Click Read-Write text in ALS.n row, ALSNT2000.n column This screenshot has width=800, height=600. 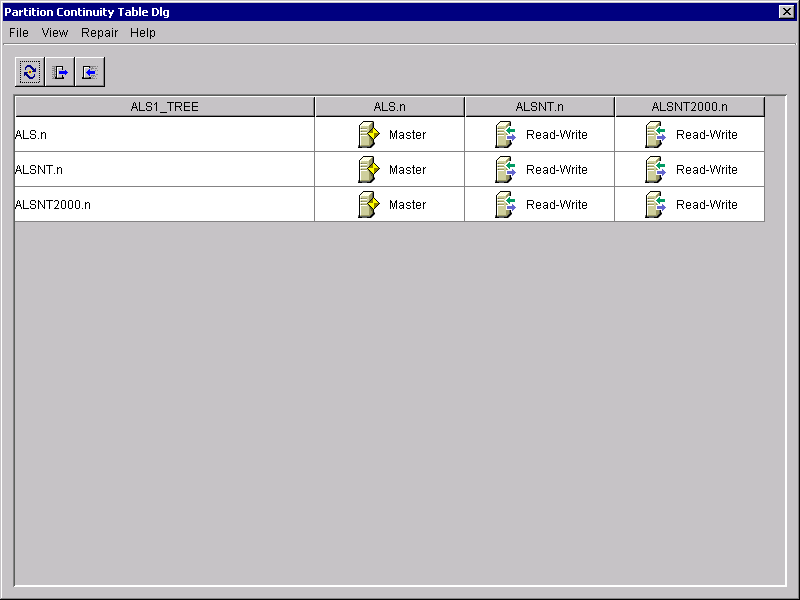click(707, 135)
